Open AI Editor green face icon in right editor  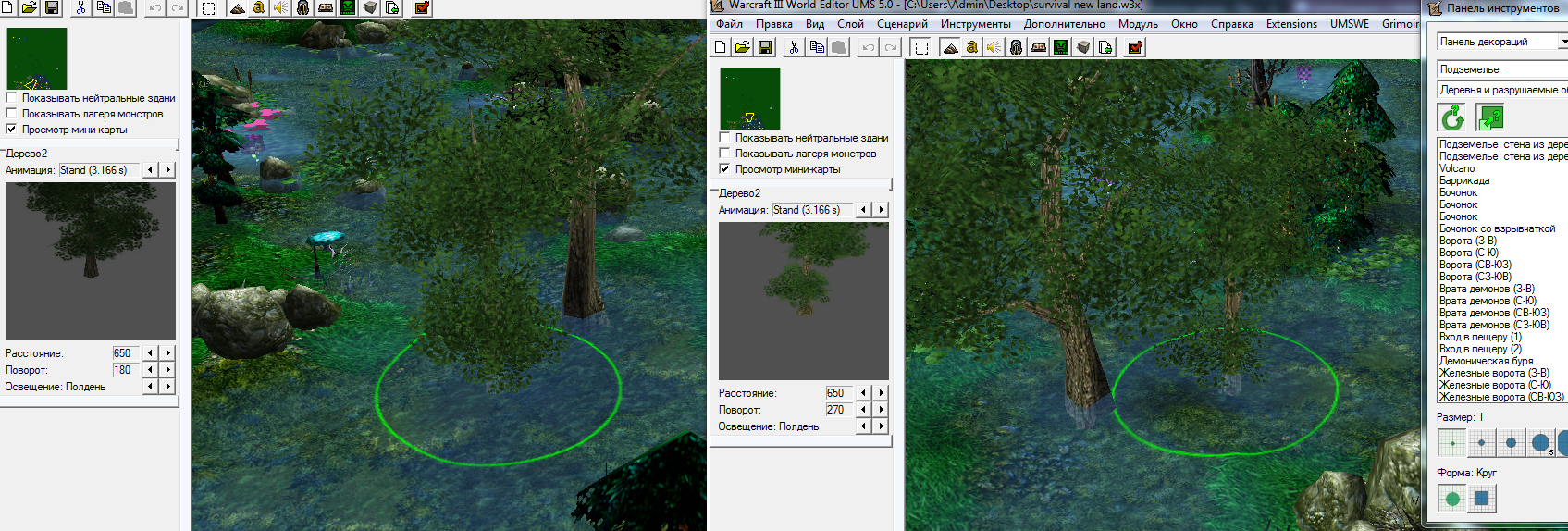1061,47
